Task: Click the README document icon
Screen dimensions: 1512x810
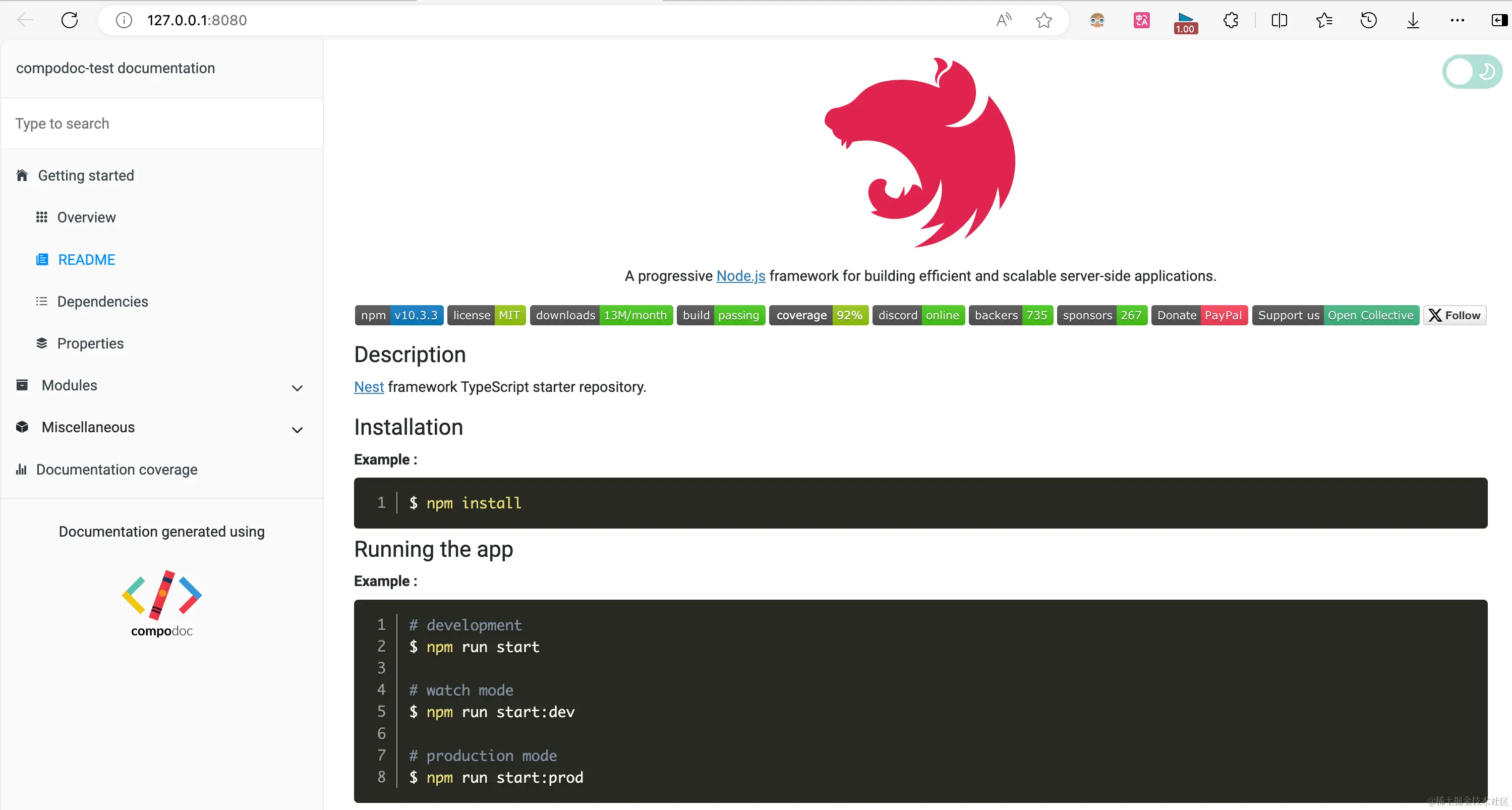Action: point(42,259)
